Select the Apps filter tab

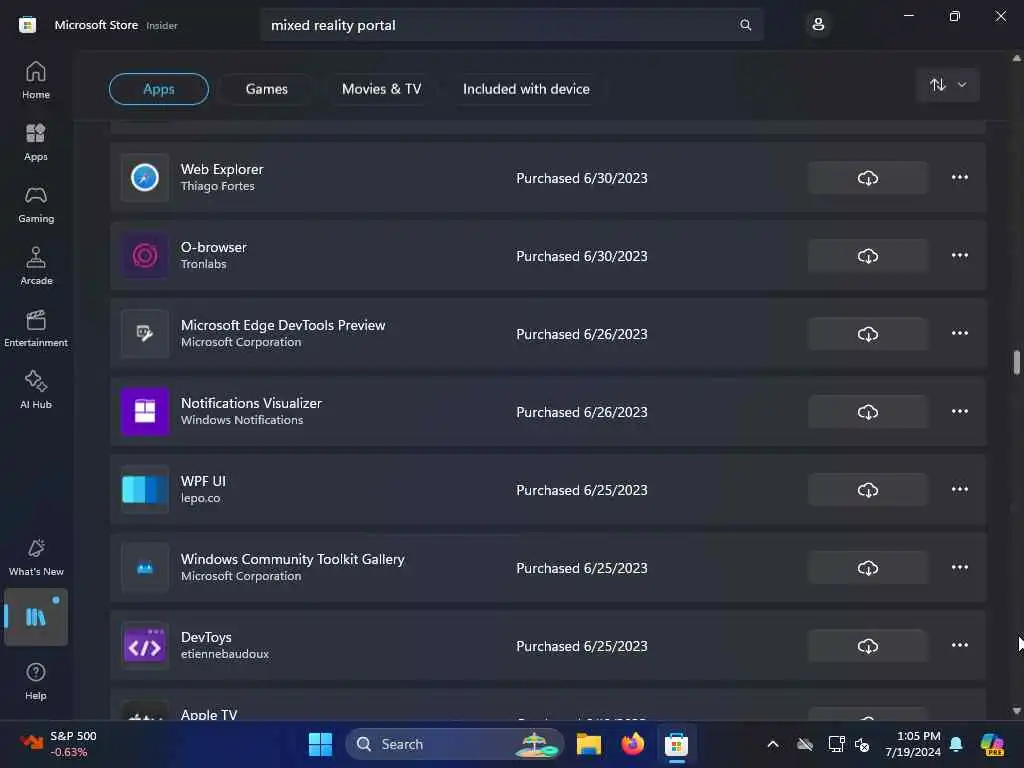point(159,89)
